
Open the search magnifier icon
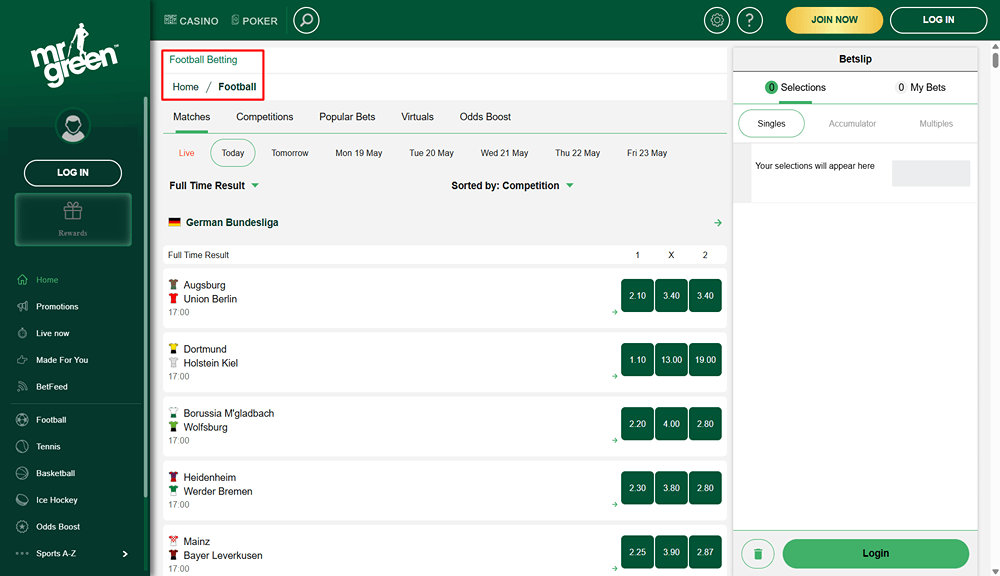(306, 20)
